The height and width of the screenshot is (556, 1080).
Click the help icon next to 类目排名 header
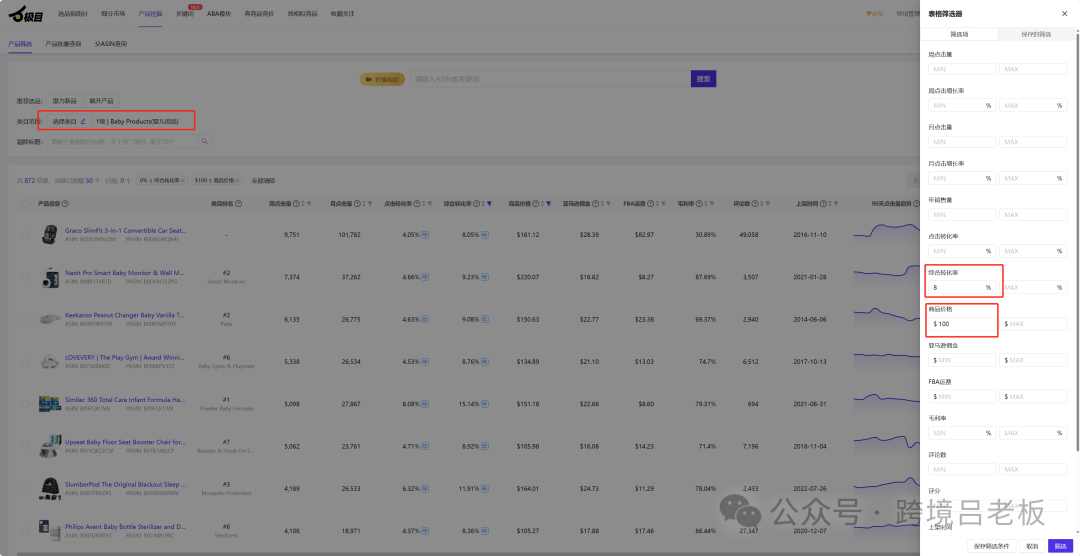tap(238, 203)
